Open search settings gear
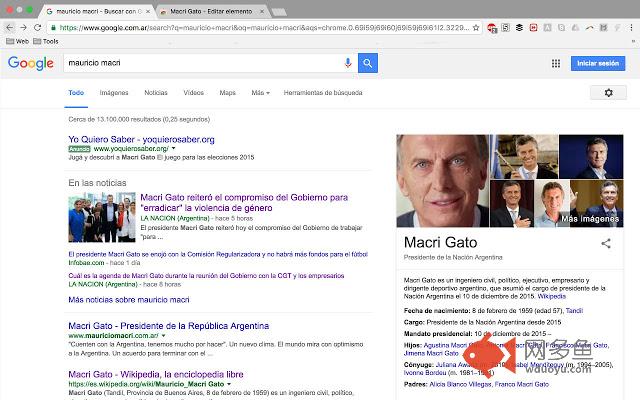The height and width of the screenshot is (400, 640). (608, 93)
